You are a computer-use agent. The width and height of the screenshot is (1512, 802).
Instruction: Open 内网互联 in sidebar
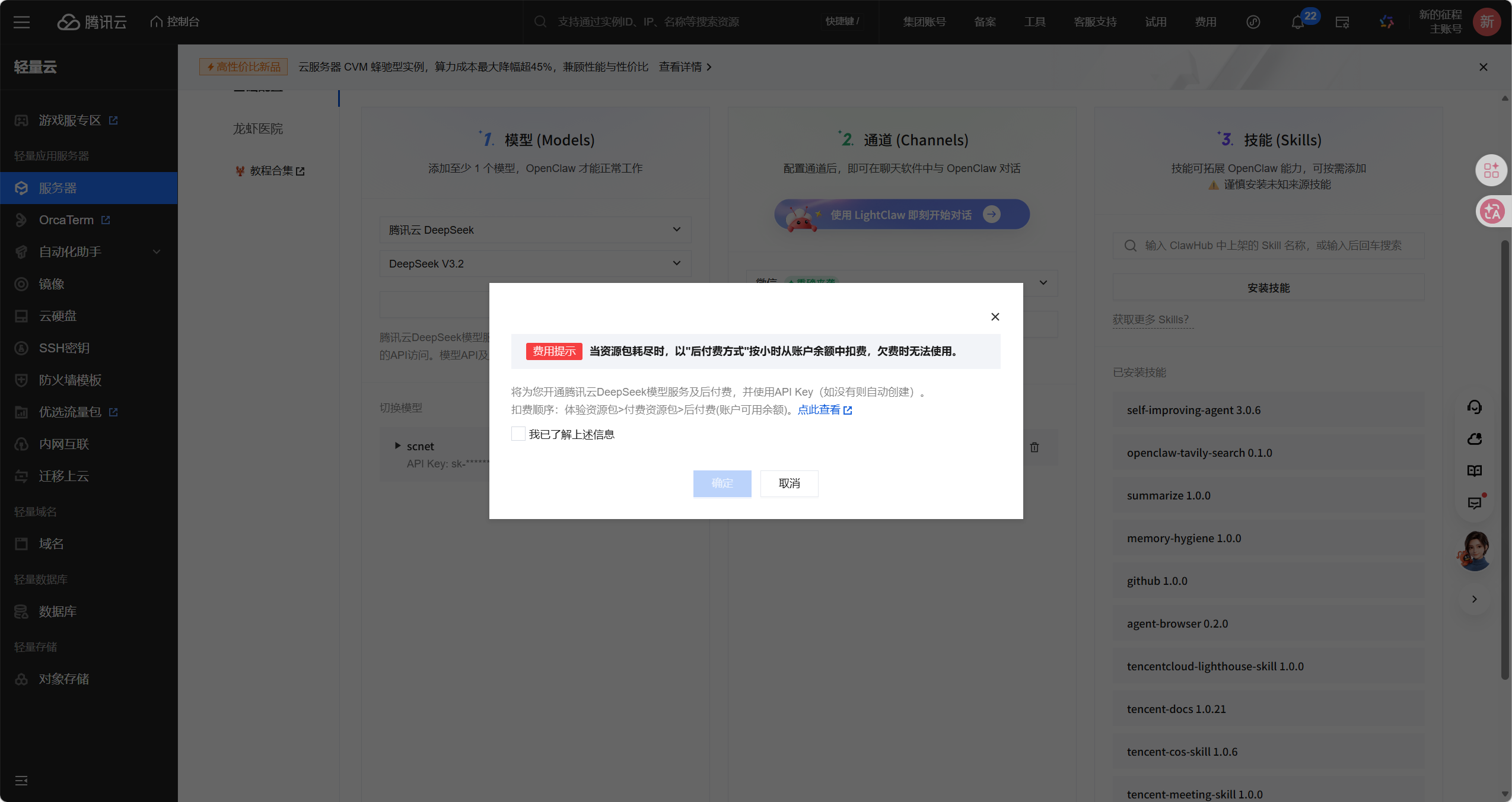pyautogui.click(x=89, y=444)
